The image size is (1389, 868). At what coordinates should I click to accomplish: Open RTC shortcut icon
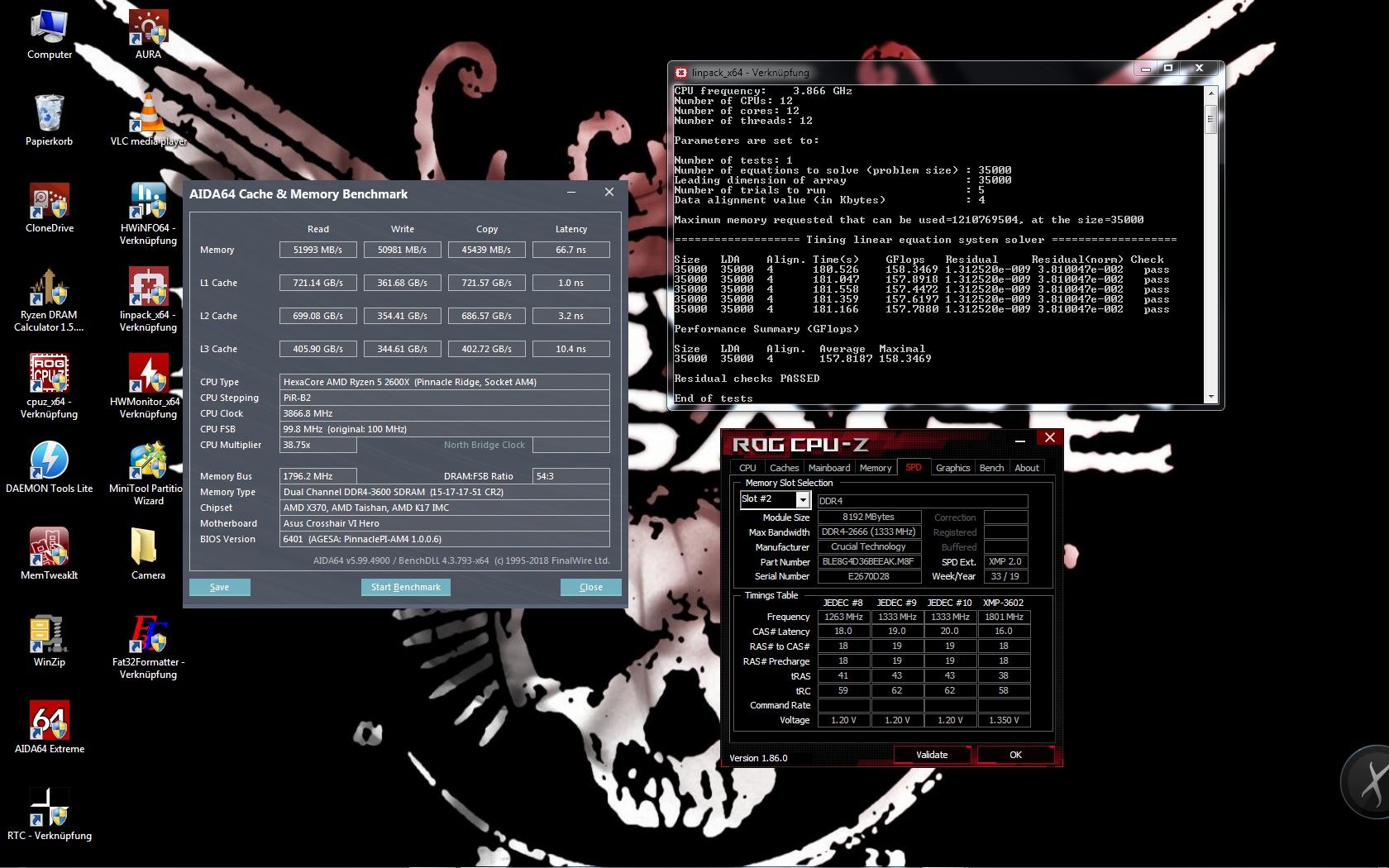click(x=50, y=815)
